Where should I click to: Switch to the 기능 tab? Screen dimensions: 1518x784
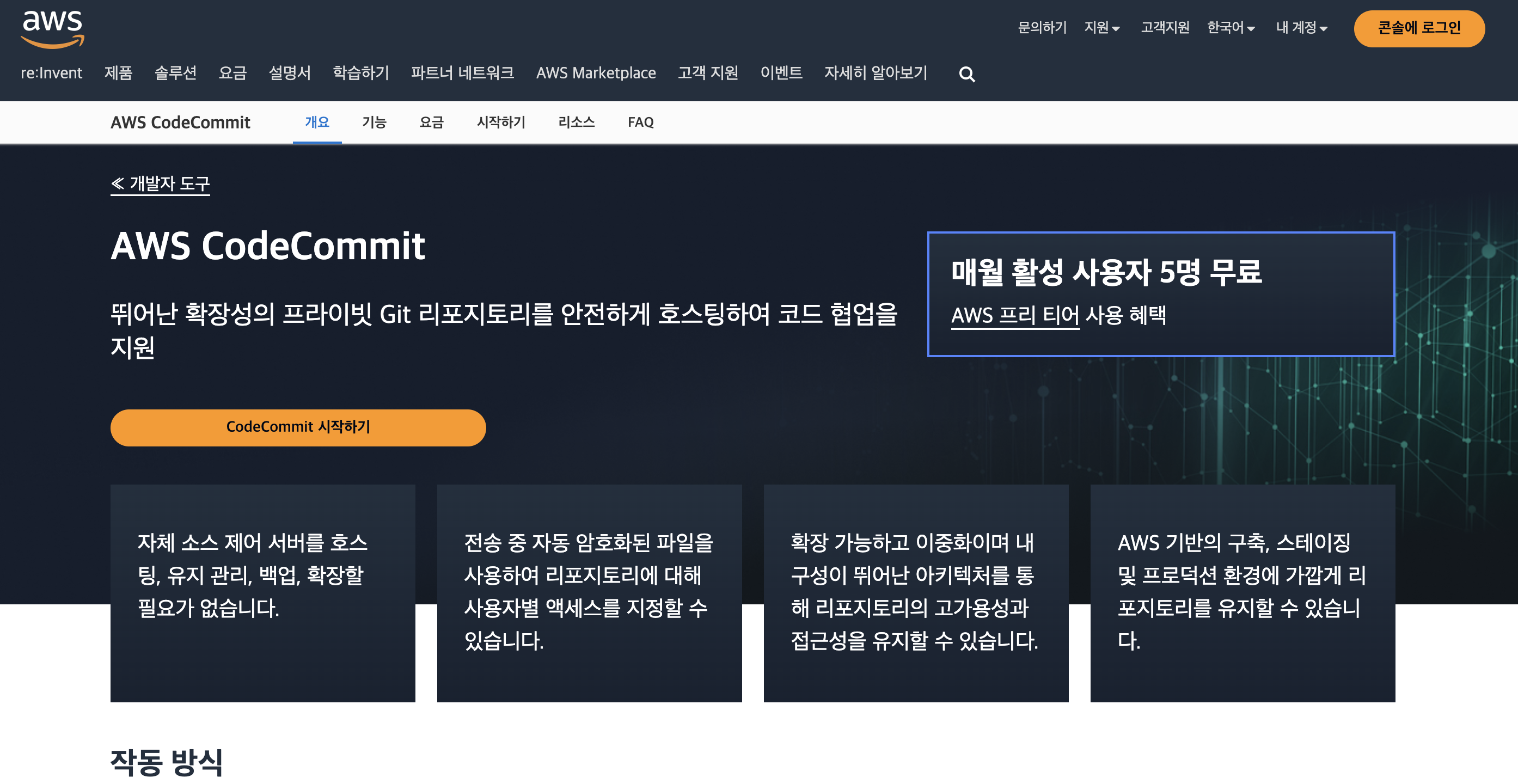point(374,122)
